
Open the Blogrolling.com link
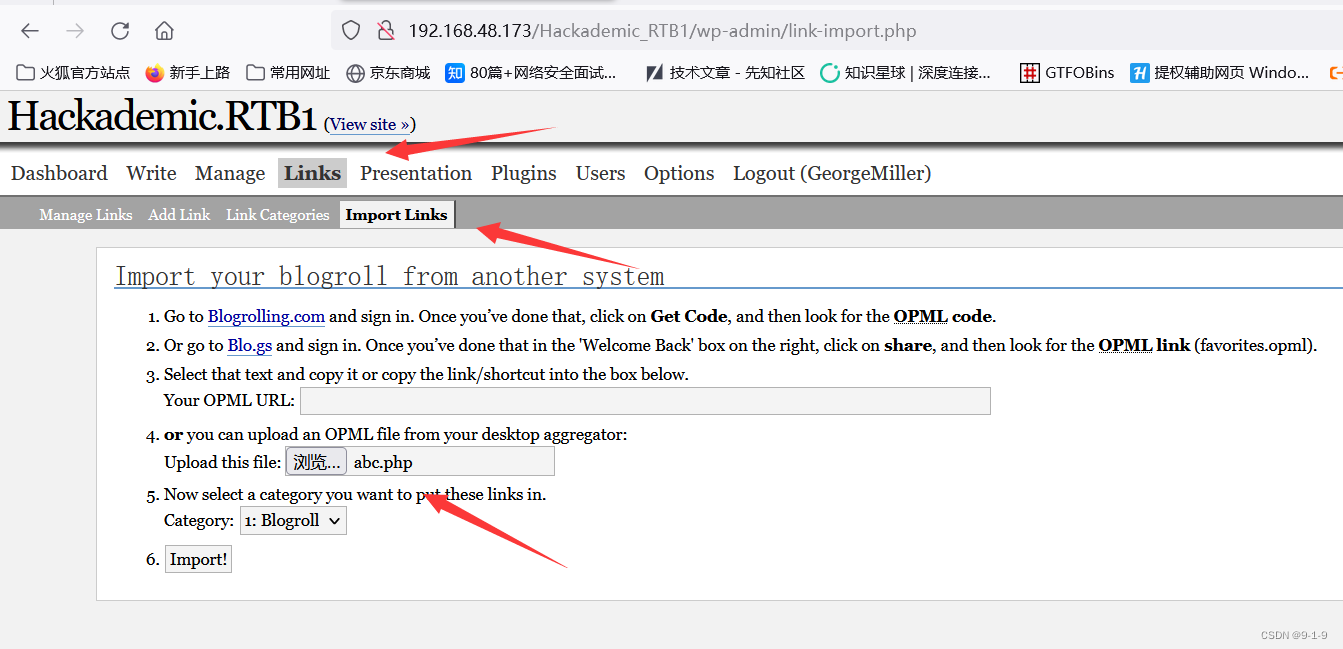(x=266, y=316)
